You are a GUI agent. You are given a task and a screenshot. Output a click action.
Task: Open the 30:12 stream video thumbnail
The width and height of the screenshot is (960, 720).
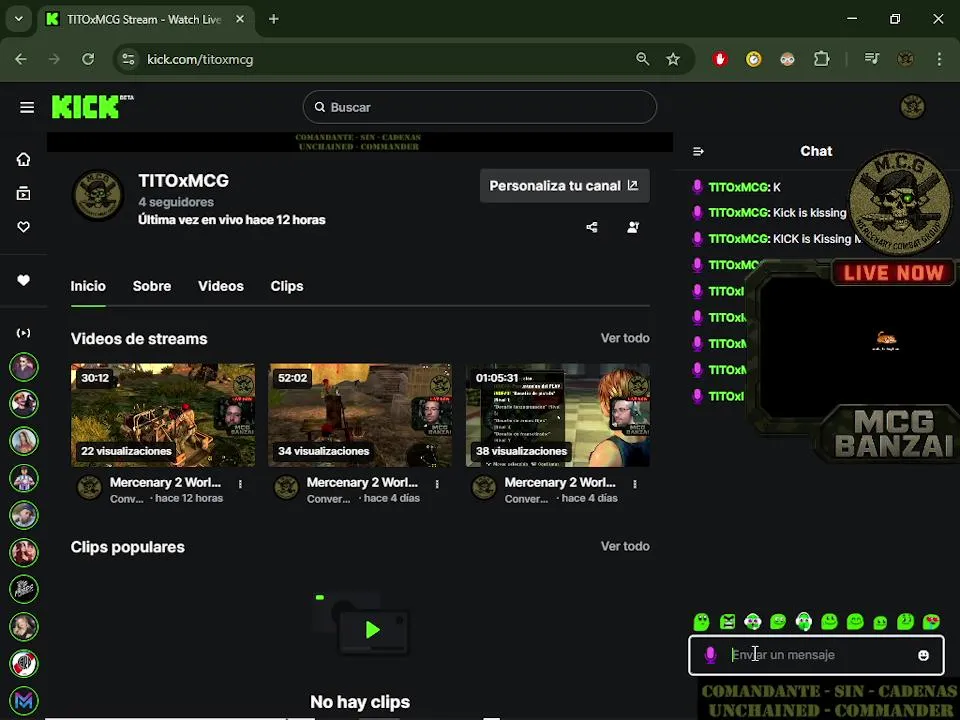(163, 415)
